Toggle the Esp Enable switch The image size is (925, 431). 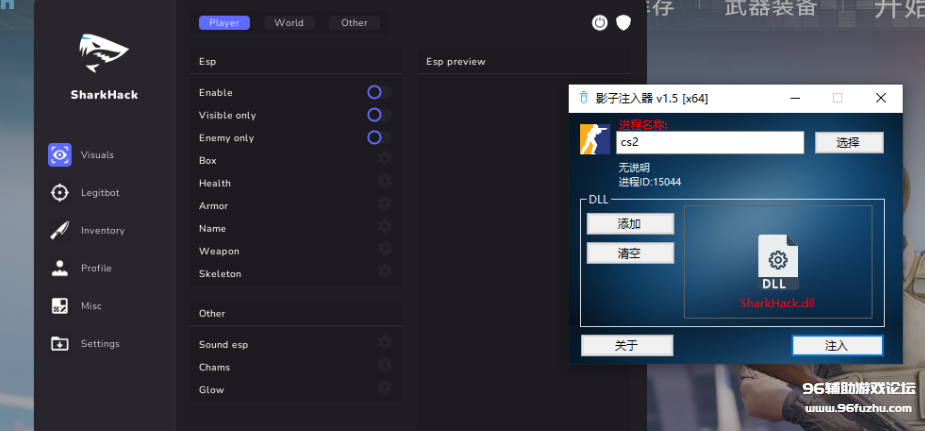[x=374, y=92]
